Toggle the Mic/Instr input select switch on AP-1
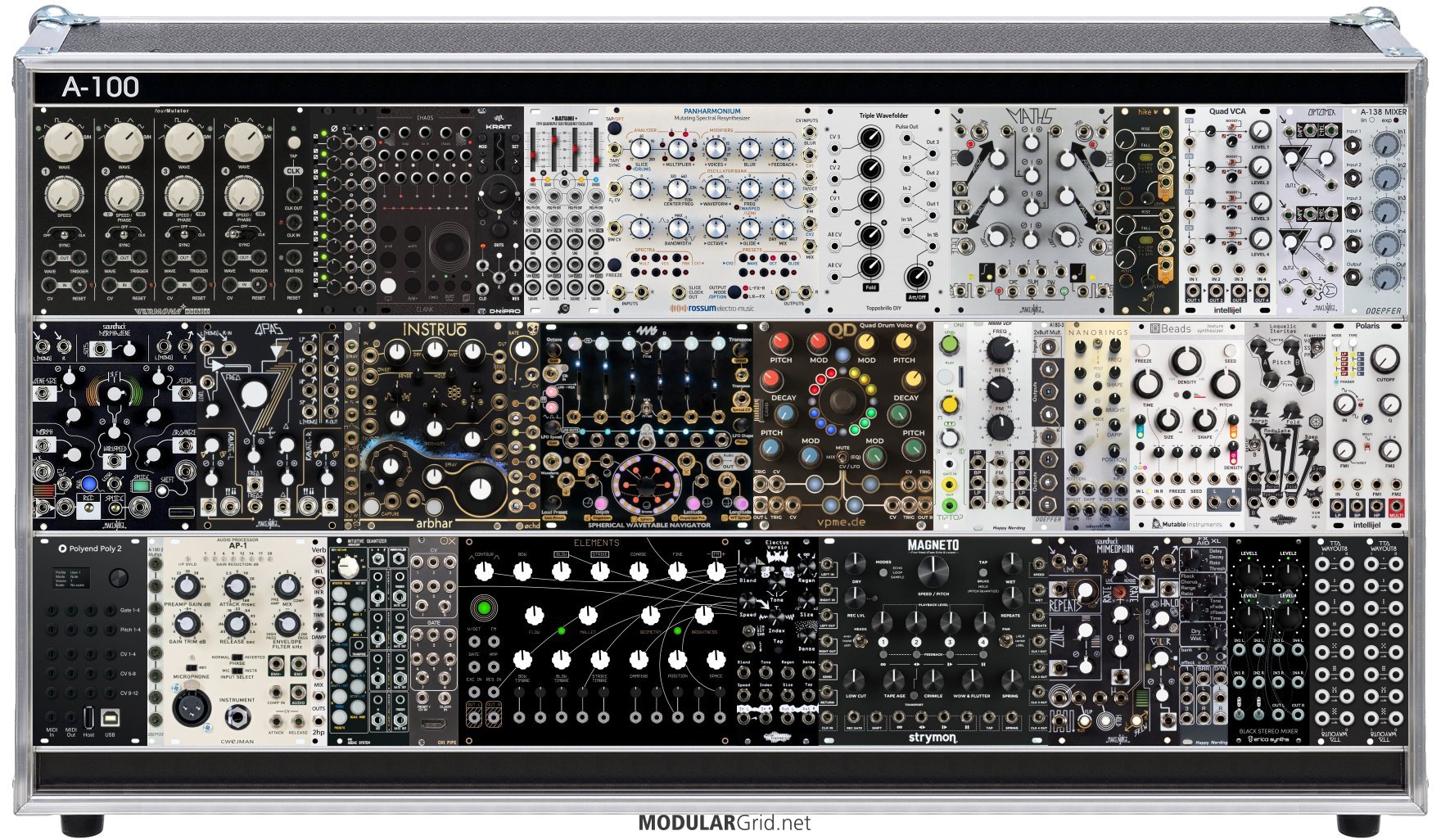 237,671
